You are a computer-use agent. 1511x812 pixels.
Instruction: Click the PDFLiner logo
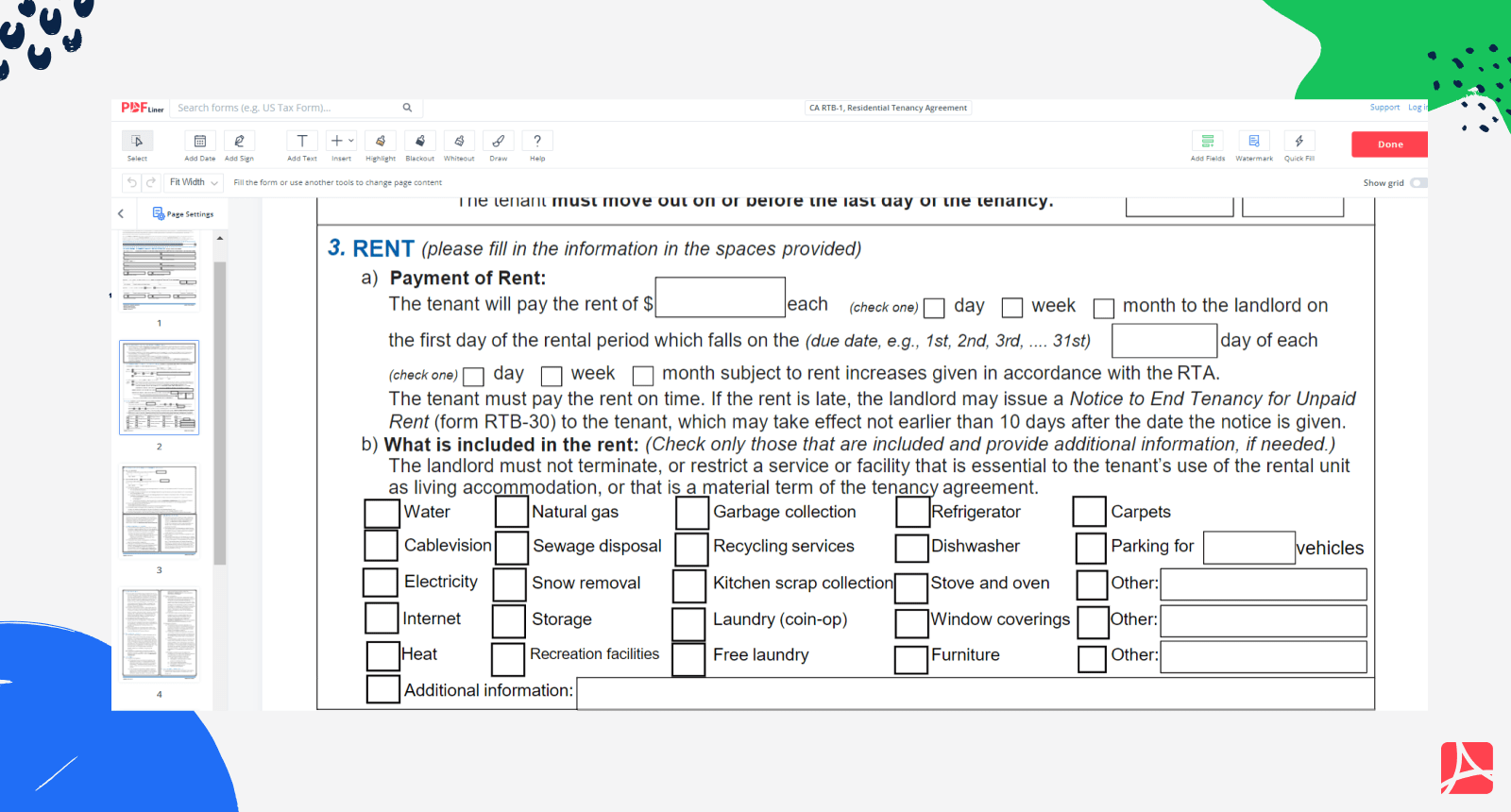click(x=143, y=108)
